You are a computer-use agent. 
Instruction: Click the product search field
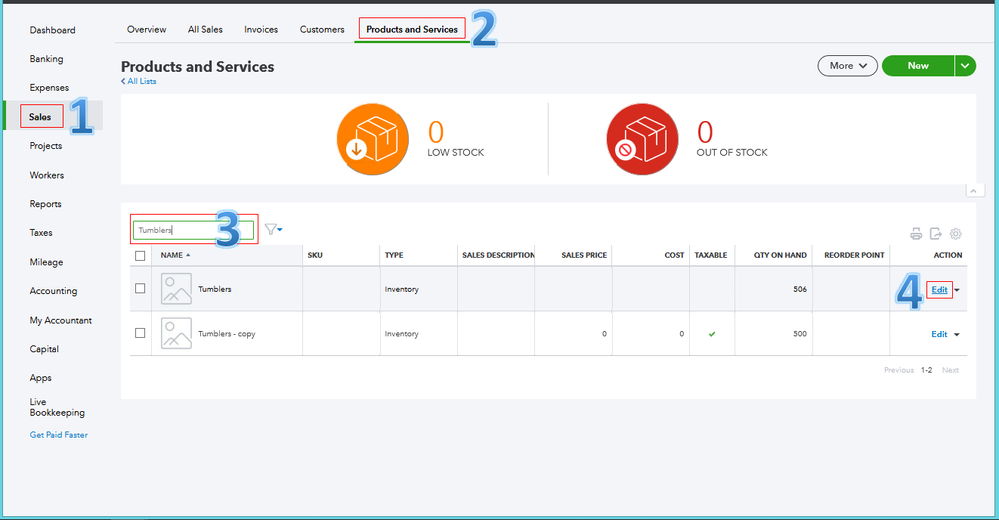coord(193,230)
